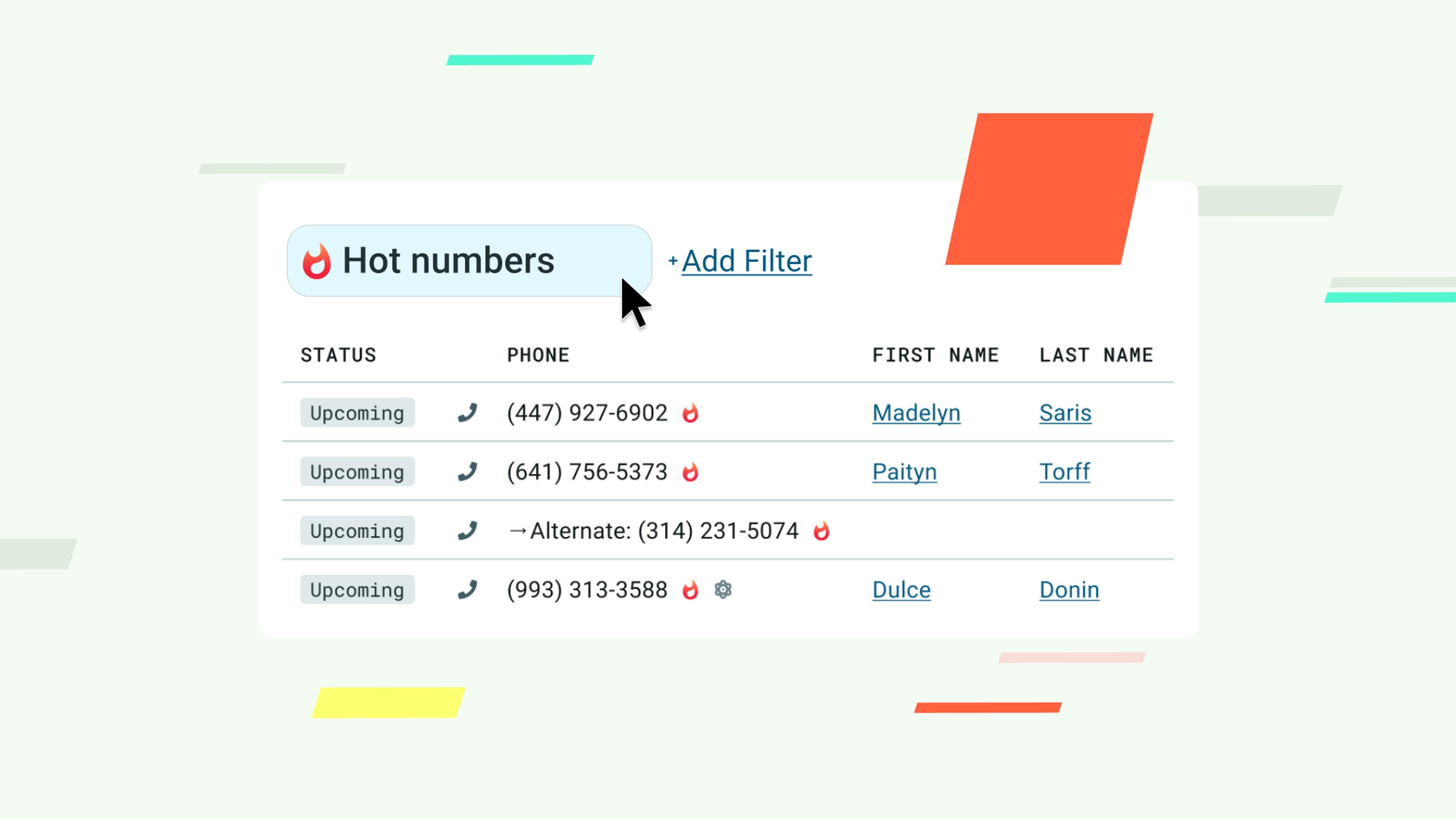Image resolution: width=1456 pixels, height=819 pixels.
Task: Click the phone icon in the Alternate row
Action: (x=468, y=531)
